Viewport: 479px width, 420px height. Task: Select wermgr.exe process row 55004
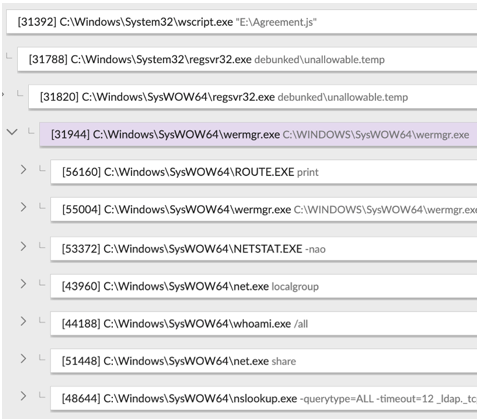pyautogui.click(x=264, y=210)
